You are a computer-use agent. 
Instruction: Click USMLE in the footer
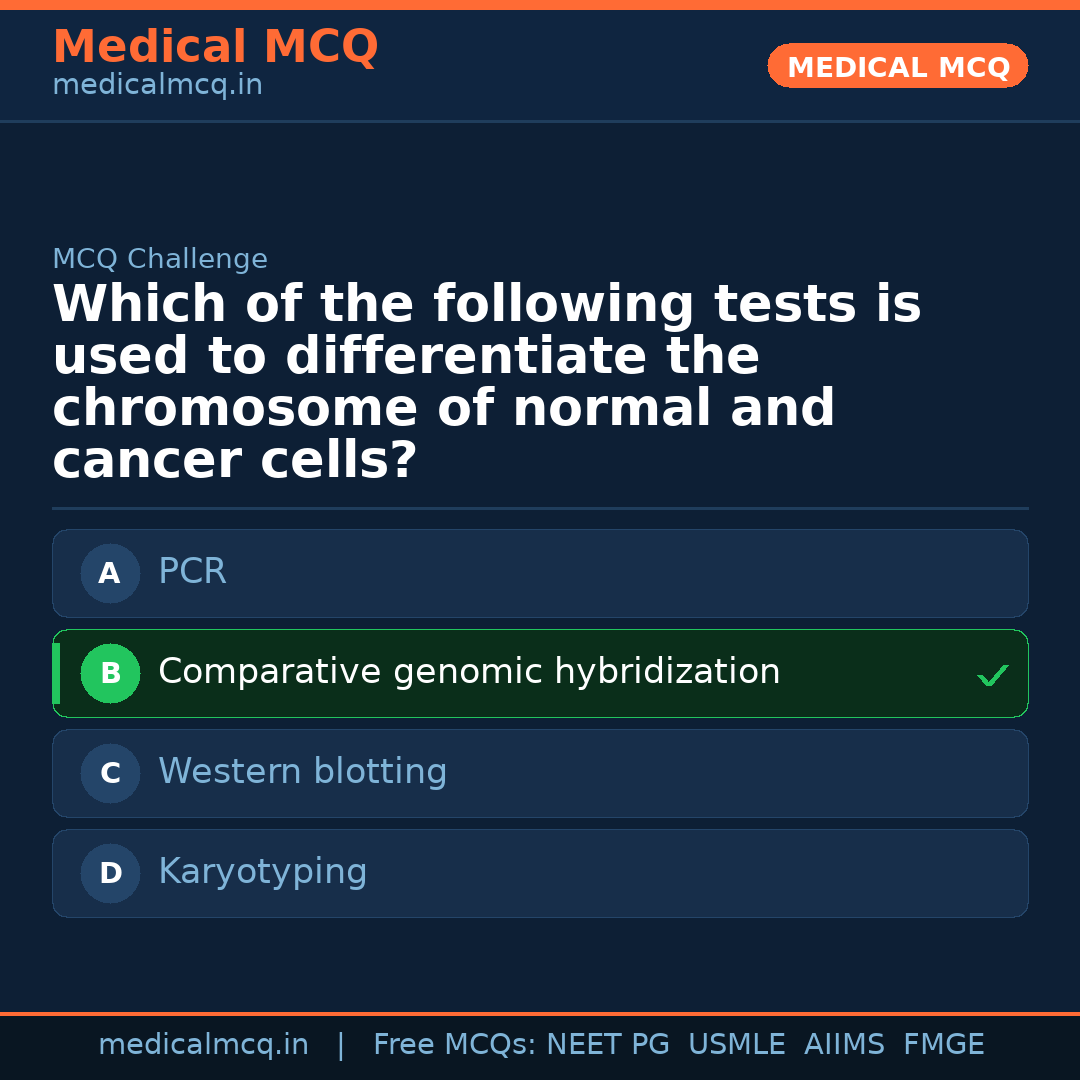(736, 1045)
